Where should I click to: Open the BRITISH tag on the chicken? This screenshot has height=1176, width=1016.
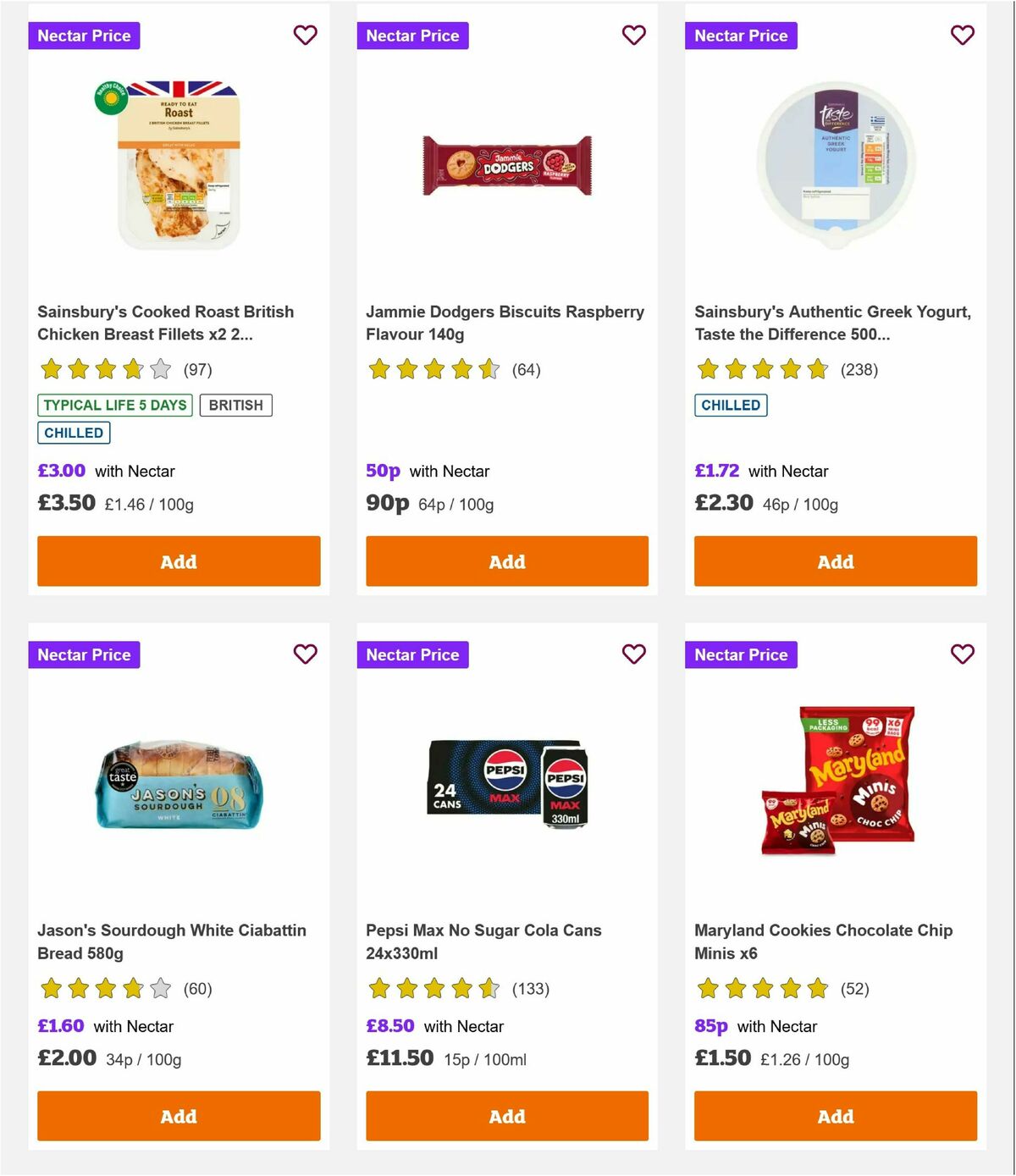(236, 406)
